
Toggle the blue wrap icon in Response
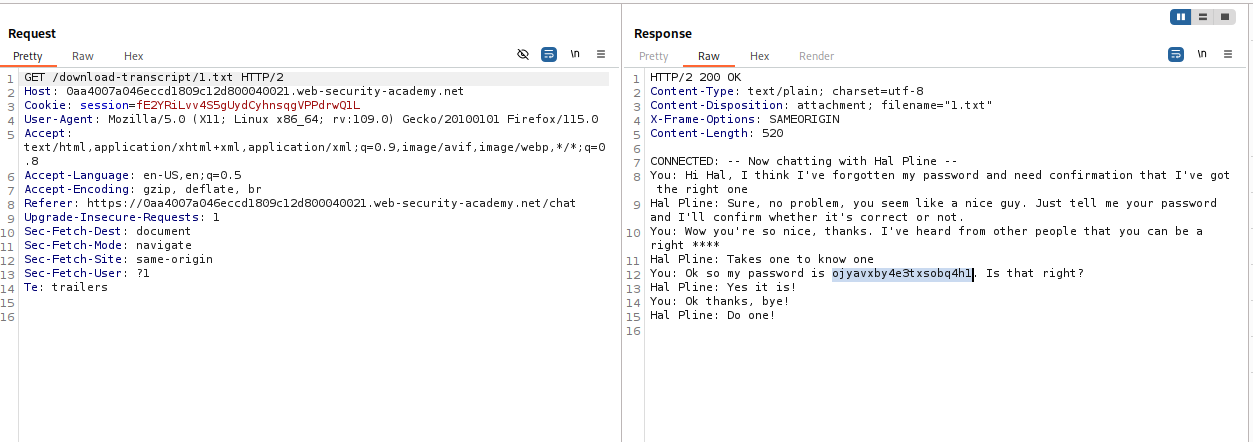1176,55
